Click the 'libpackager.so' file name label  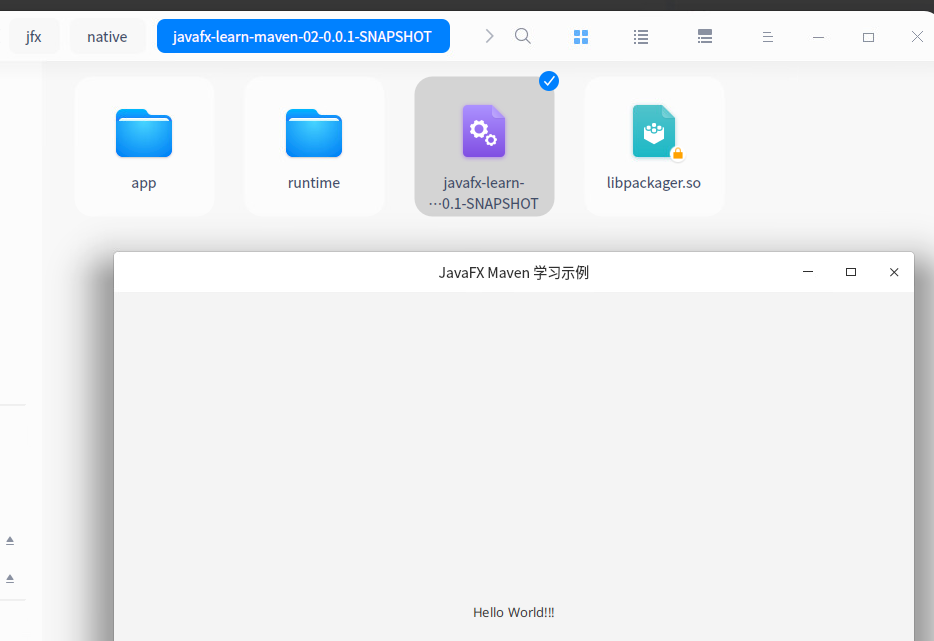coord(653,183)
